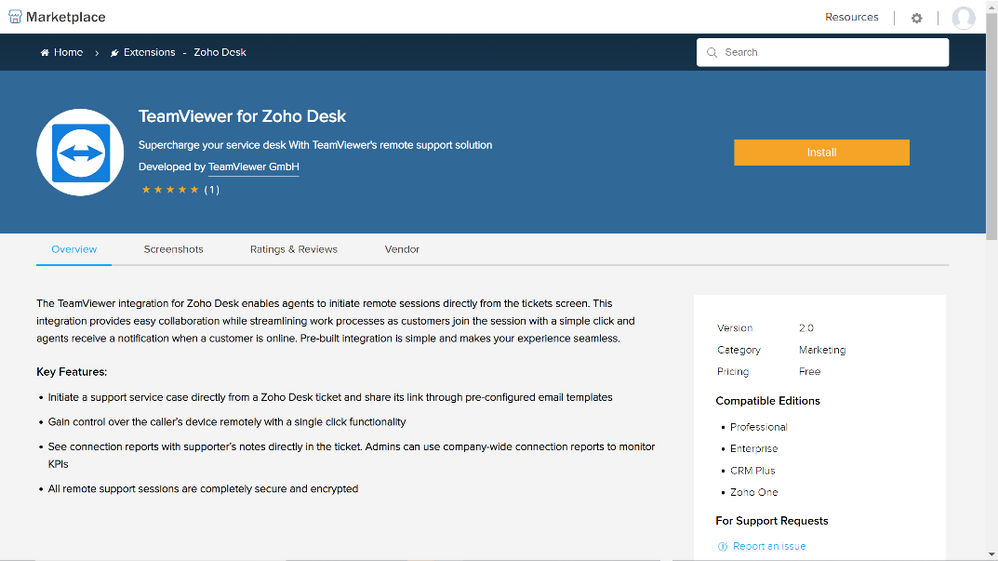The width and height of the screenshot is (998, 561).
Task: Click the search magnifier icon
Action: coord(712,52)
